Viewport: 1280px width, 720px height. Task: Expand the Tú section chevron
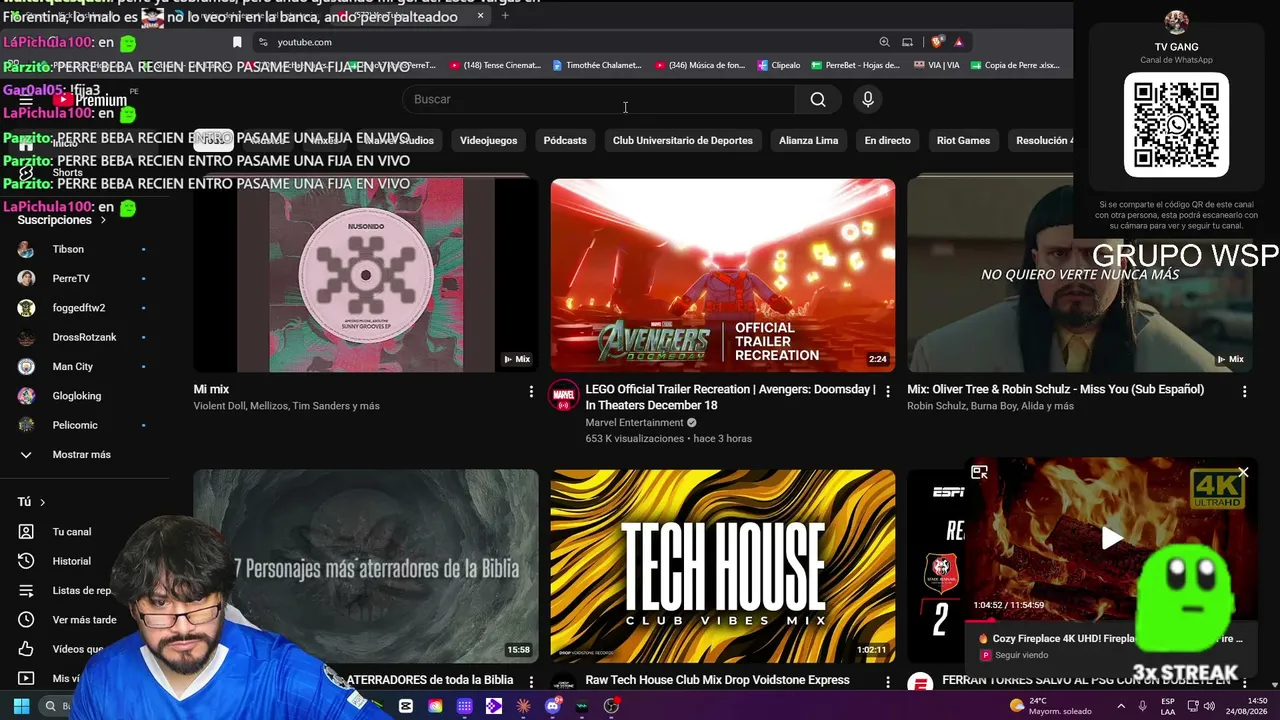tap(42, 502)
